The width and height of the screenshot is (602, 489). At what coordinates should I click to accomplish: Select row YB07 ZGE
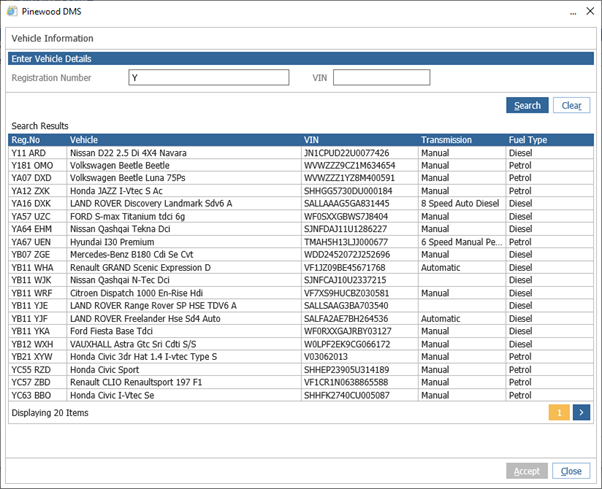coord(301,254)
